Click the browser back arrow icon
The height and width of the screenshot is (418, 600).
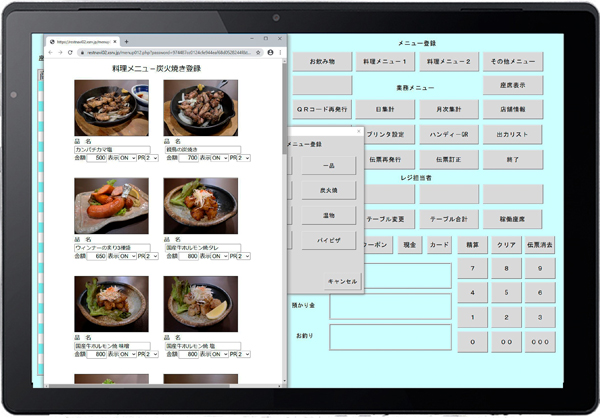point(51,52)
